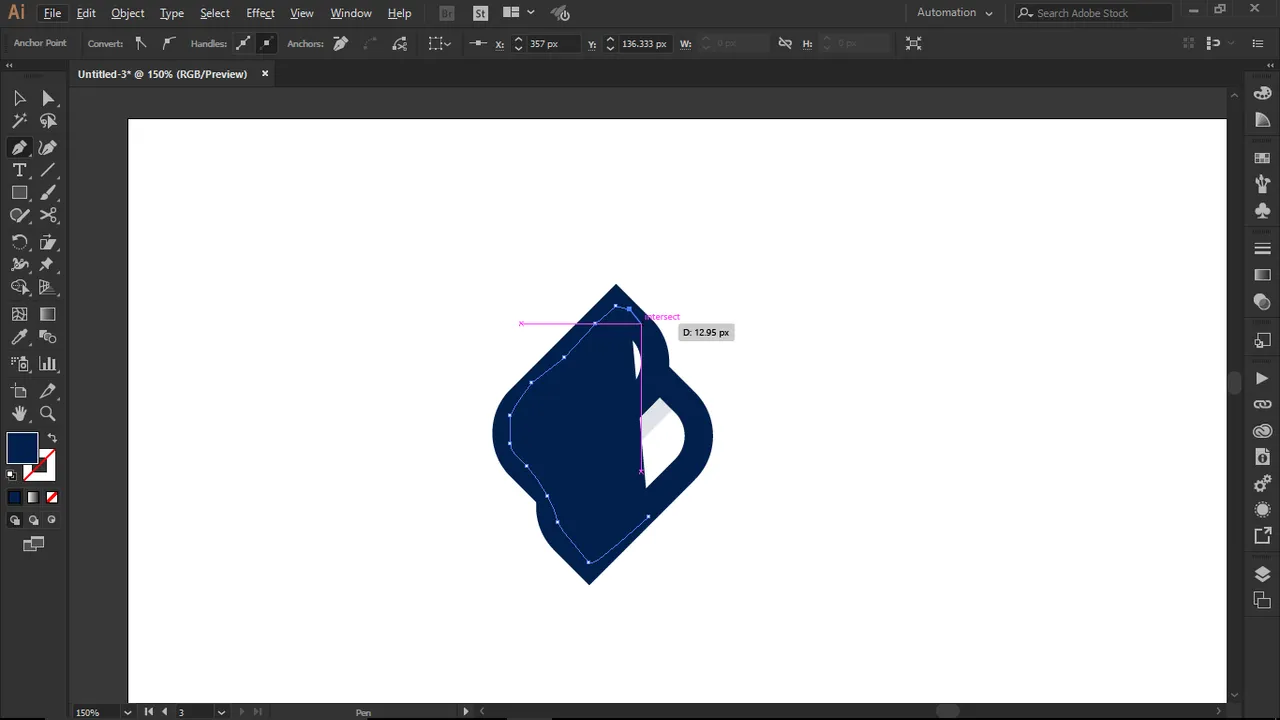
Task: Convert selected anchor to smooth
Action: point(167,43)
